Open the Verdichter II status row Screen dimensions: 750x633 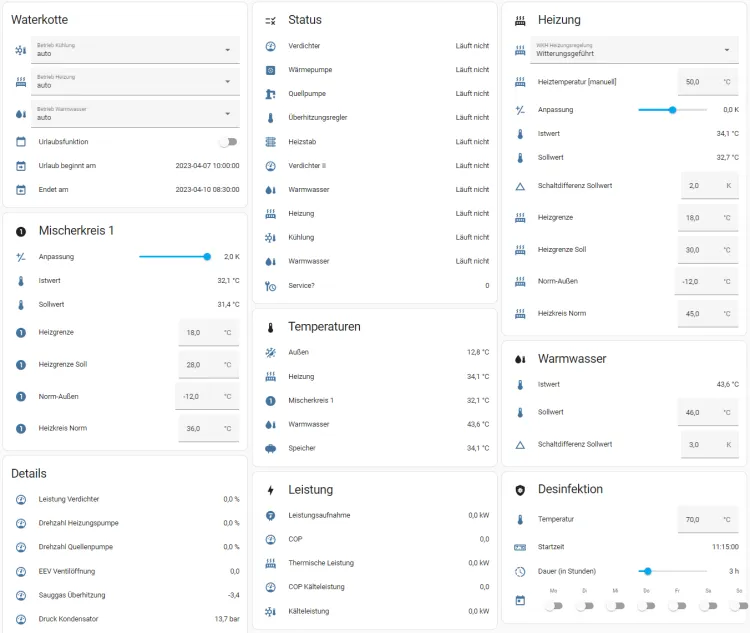coord(377,166)
